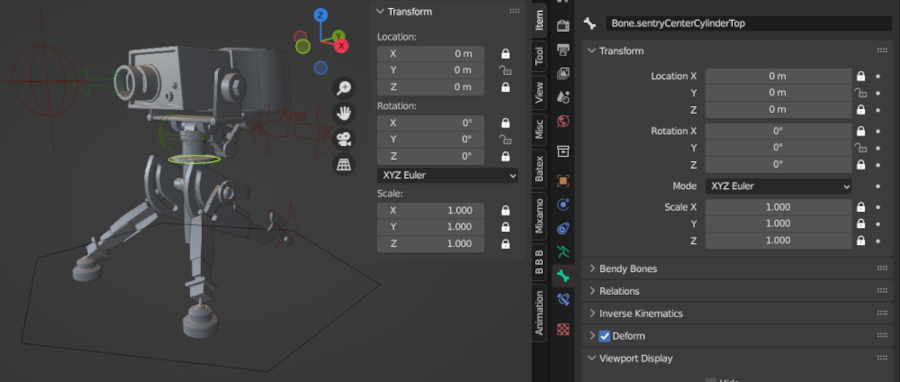Switch to the Tool sidebar tab

pyautogui.click(x=540, y=57)
